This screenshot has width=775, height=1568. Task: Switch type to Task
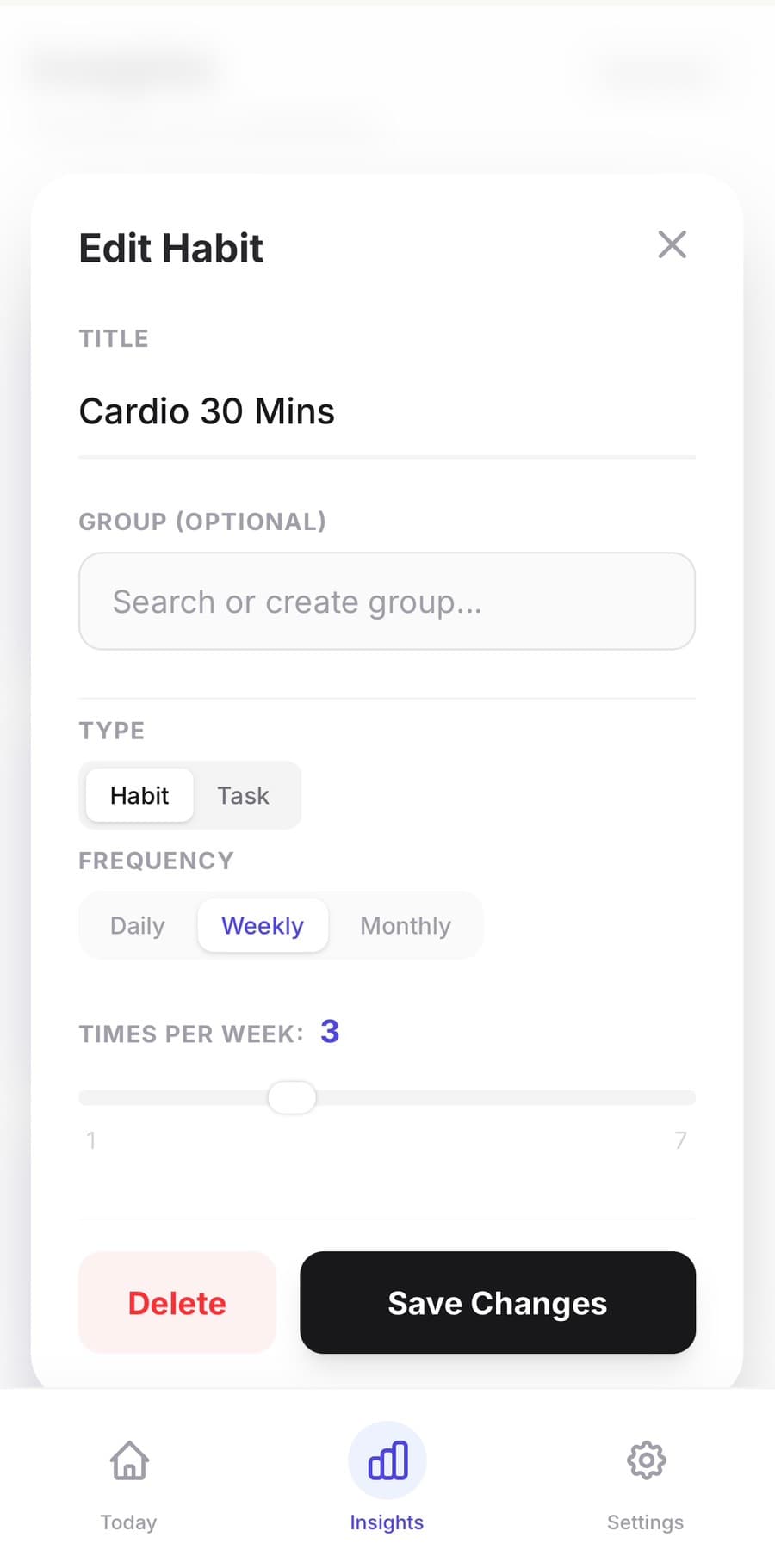(x=243, y=795)
